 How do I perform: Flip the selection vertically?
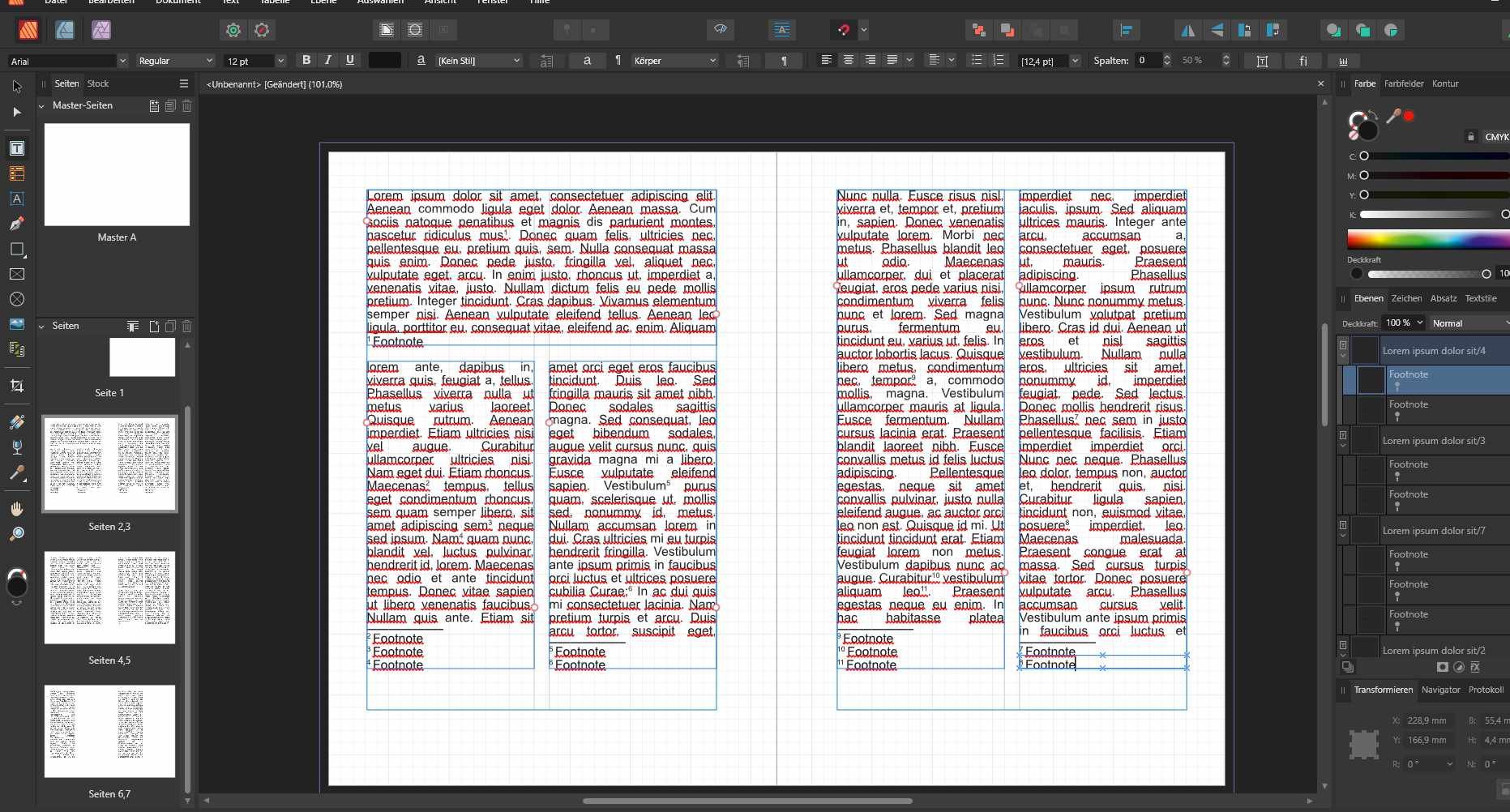(1217, 31)
